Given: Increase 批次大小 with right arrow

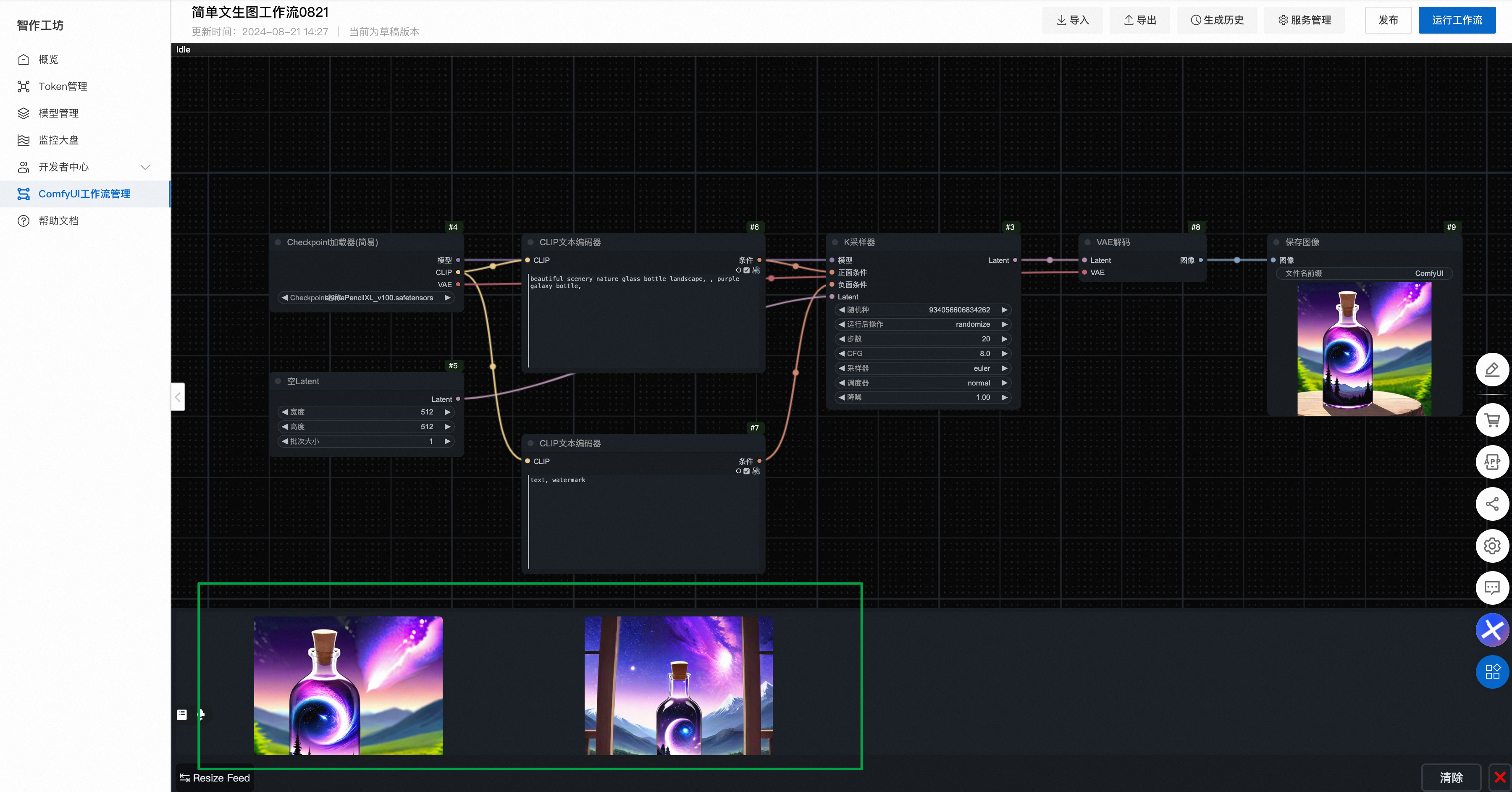Looking at the screenshot, I should [447, 441].
